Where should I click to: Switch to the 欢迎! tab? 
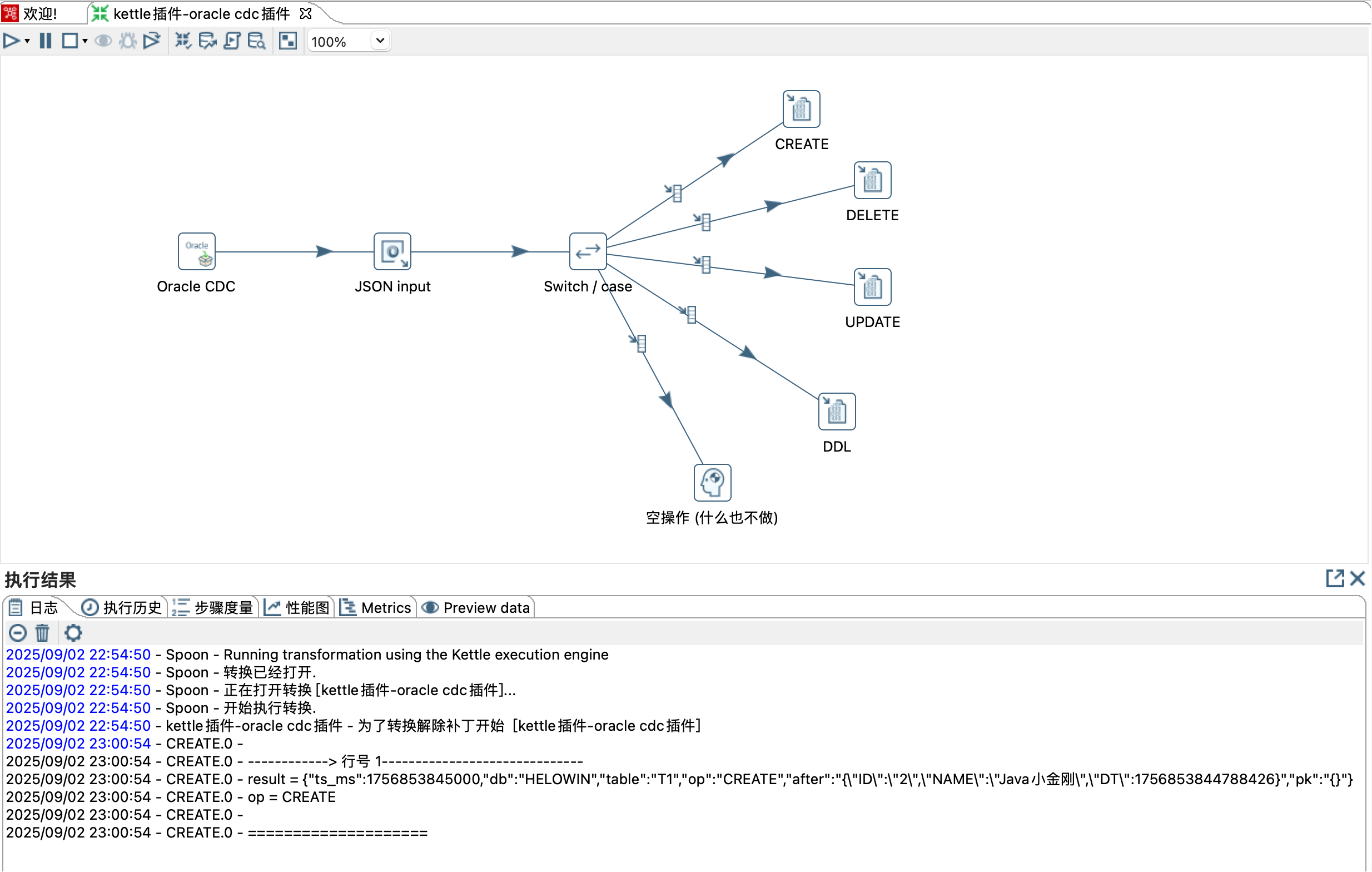[39, 13]
